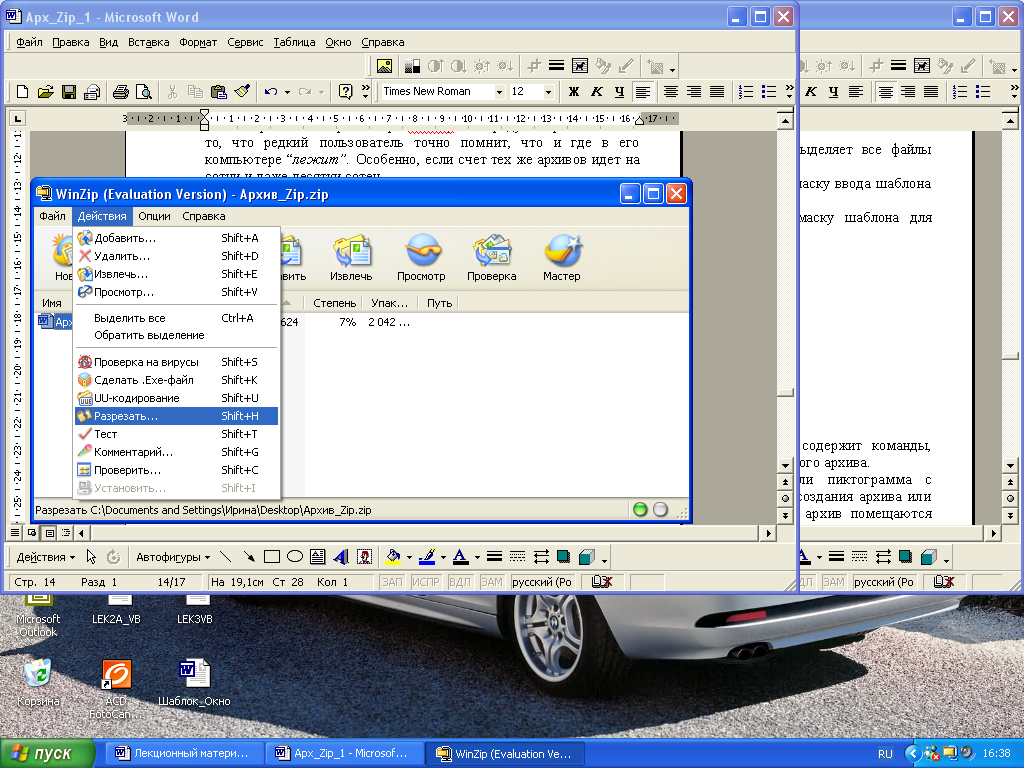
Task: Expand formatting toolbar options chevron
Action: tap(789, 91)
